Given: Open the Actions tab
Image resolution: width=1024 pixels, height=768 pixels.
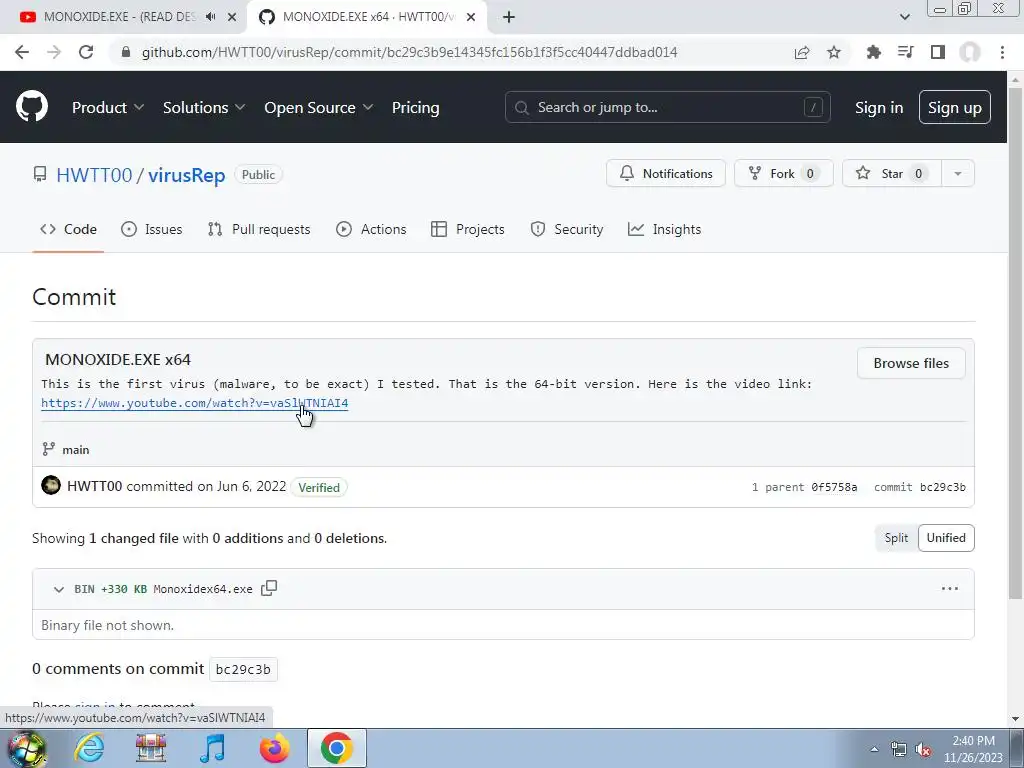Looking at the screenshot, I should tap(371, 229).
